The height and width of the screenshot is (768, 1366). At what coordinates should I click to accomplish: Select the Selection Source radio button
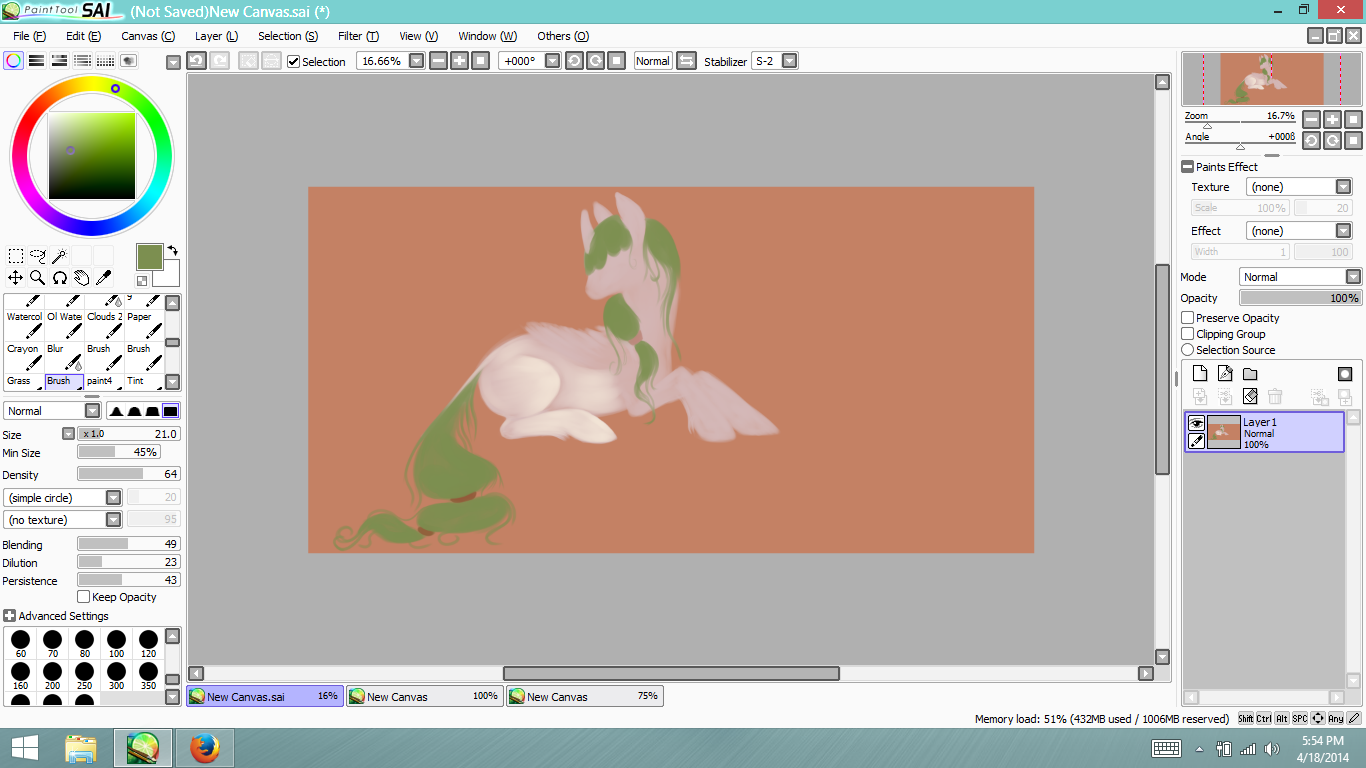pos(1188,350)
